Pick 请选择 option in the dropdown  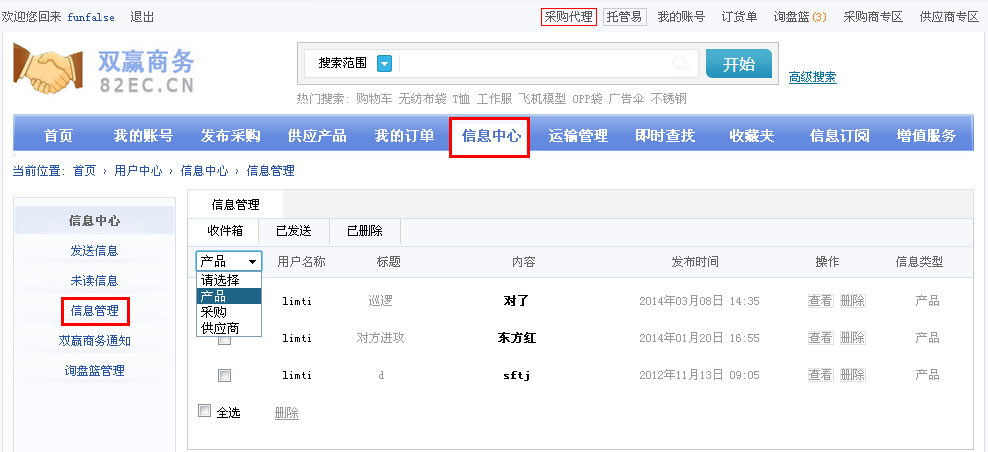pyautogui.click(x=220, y=280)
